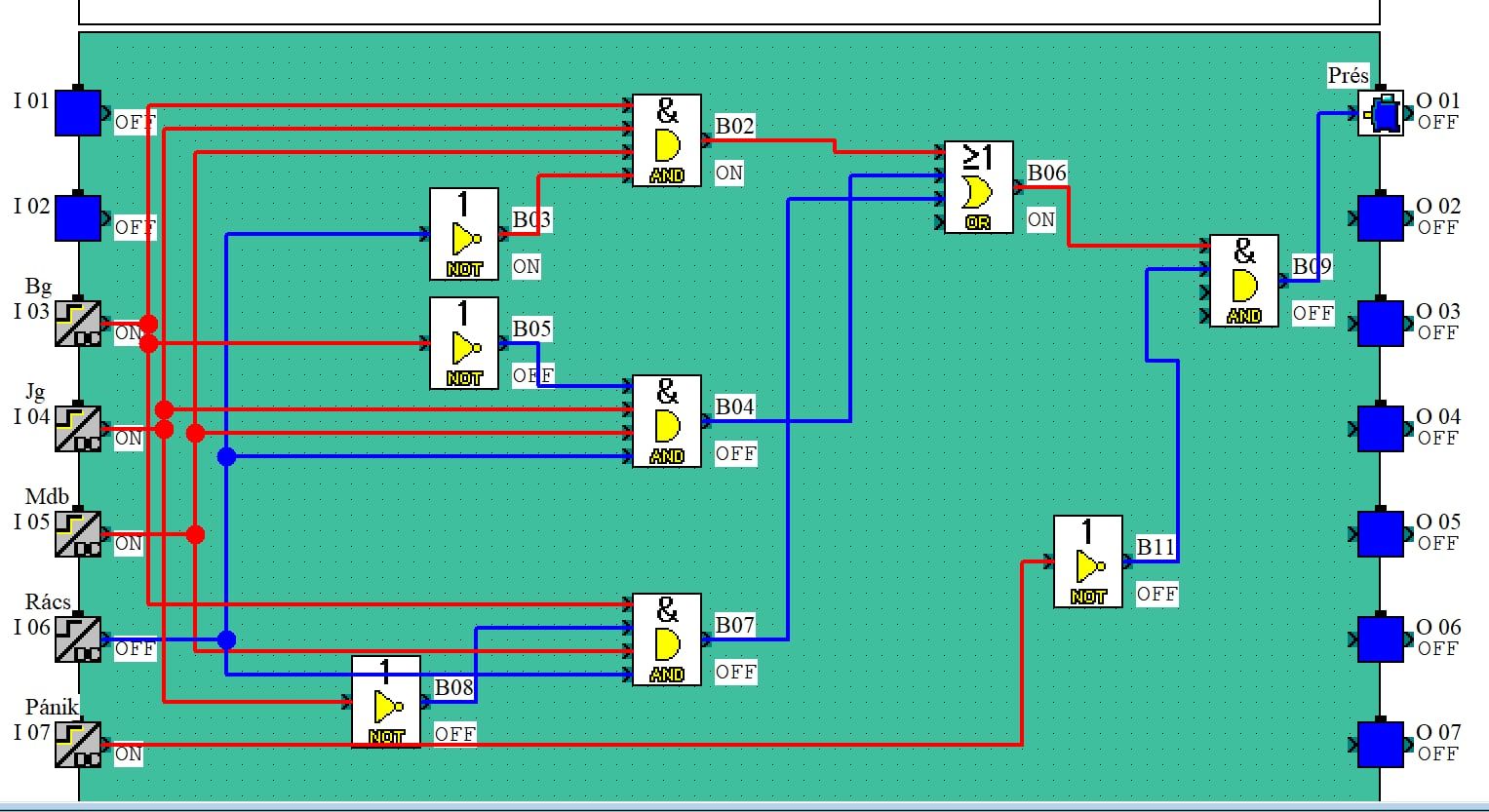Select the B06 OR gate block
This screenshot has height=812, width=1489.
pos(979,187)
